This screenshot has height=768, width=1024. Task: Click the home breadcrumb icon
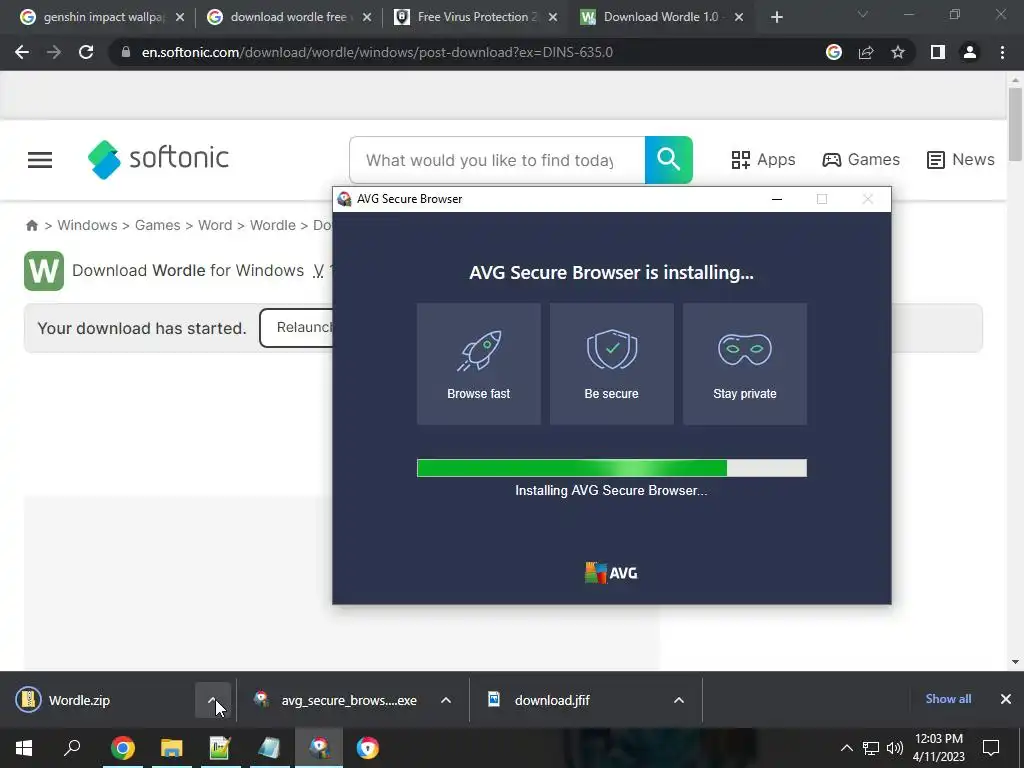pos(31,225)
